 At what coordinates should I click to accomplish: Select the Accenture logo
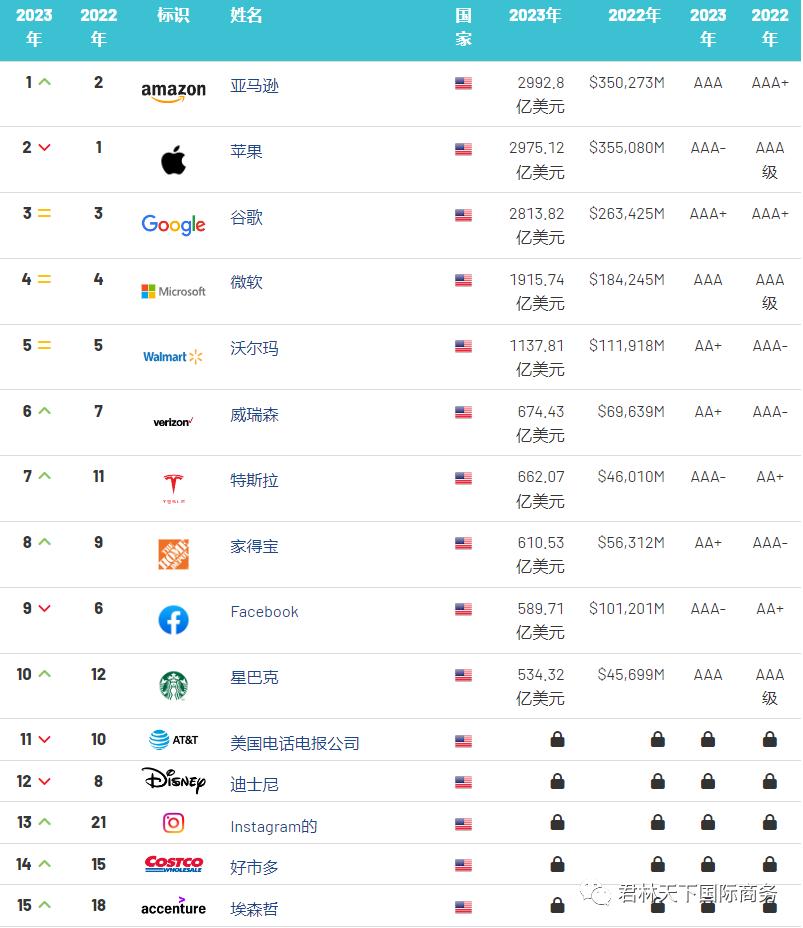point(172,908)
